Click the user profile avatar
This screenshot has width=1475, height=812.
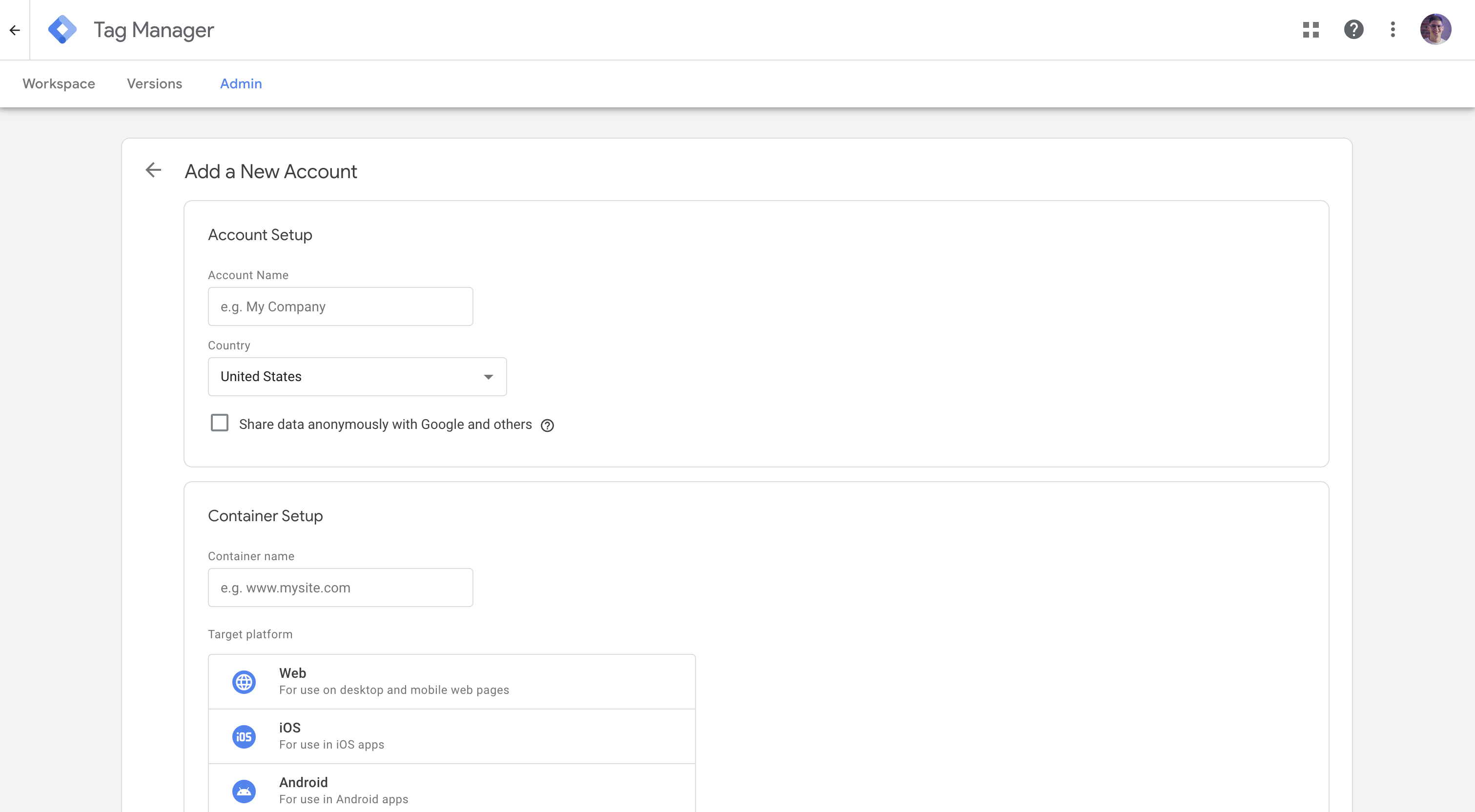click(1435, 30)
